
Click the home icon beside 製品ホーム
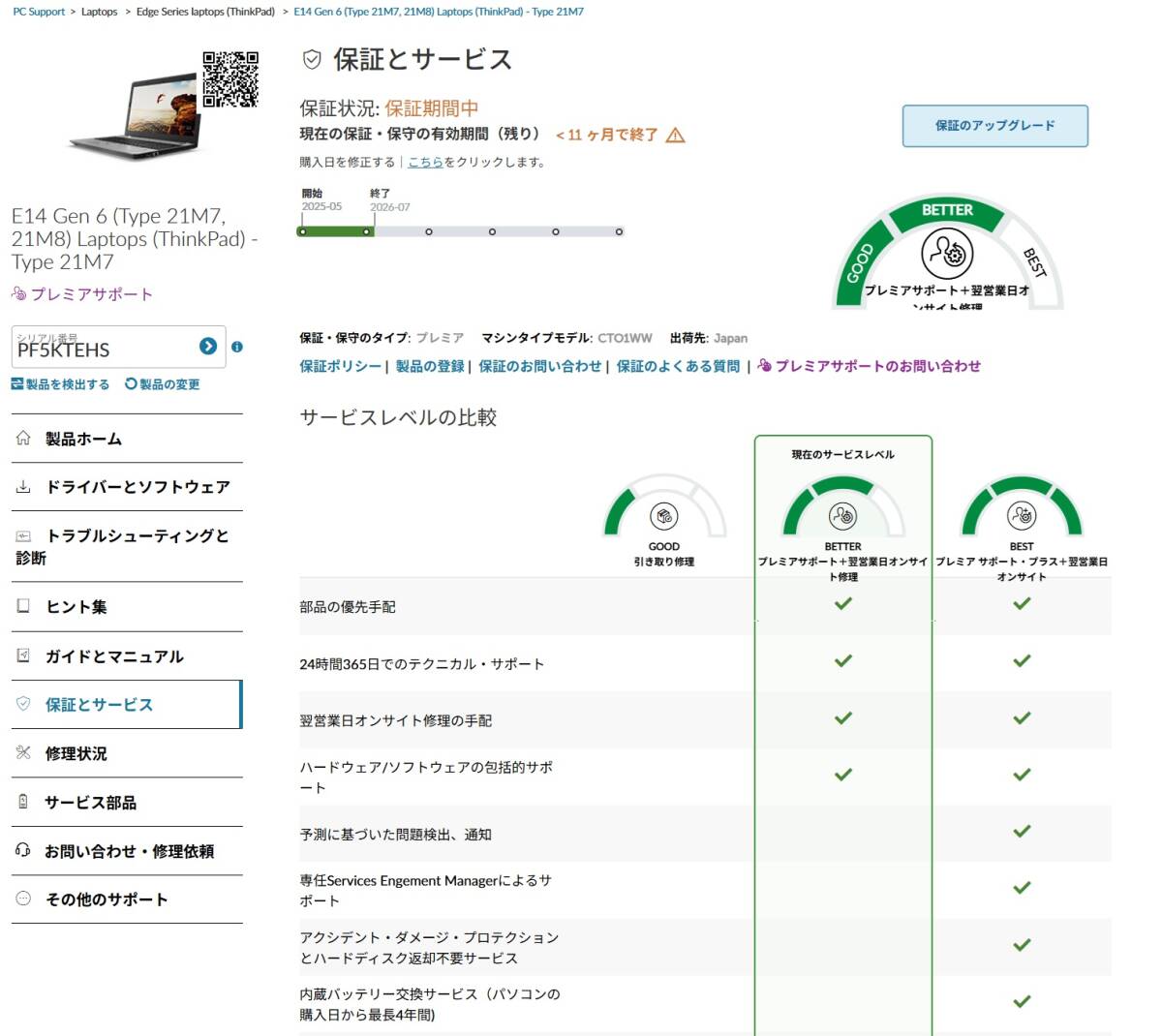click(23, 438)
